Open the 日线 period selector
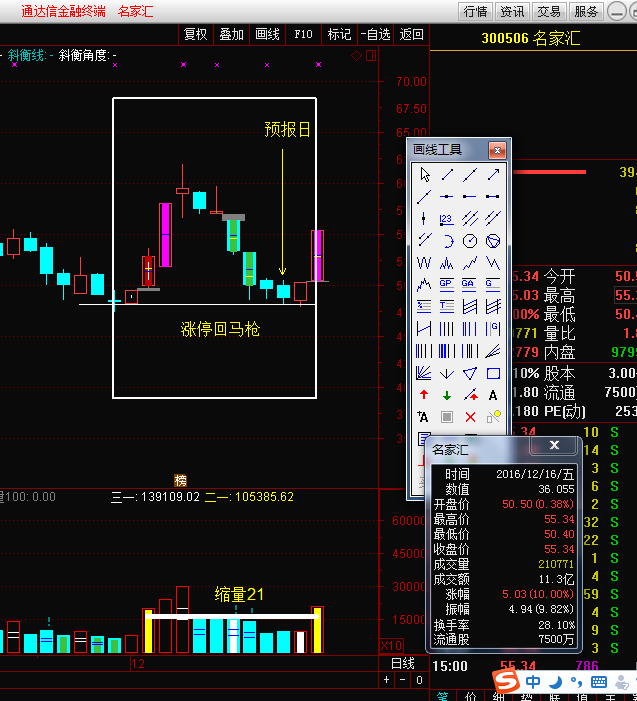 click(x=402, y=663)
